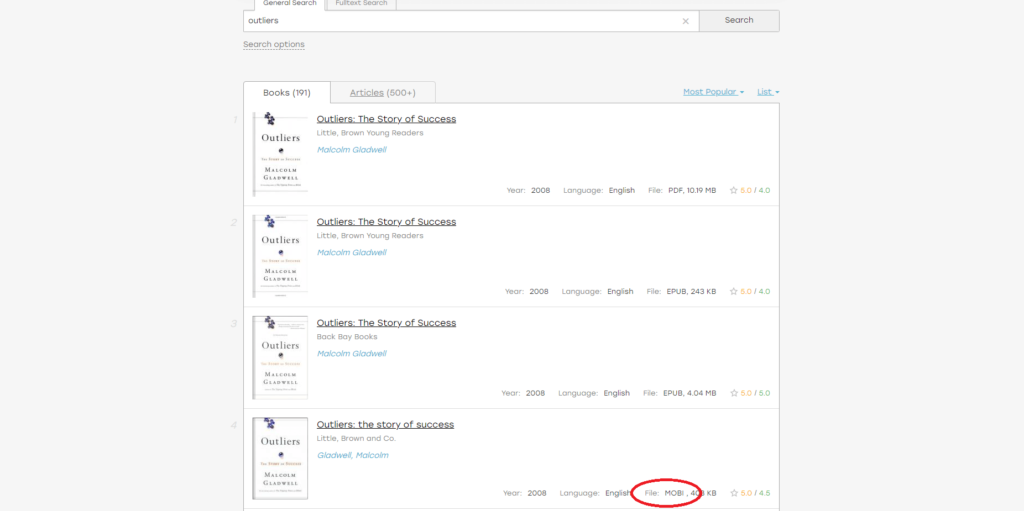The image size is (1024, 511).
Task: Click the Search button
Action: point(739,20)
